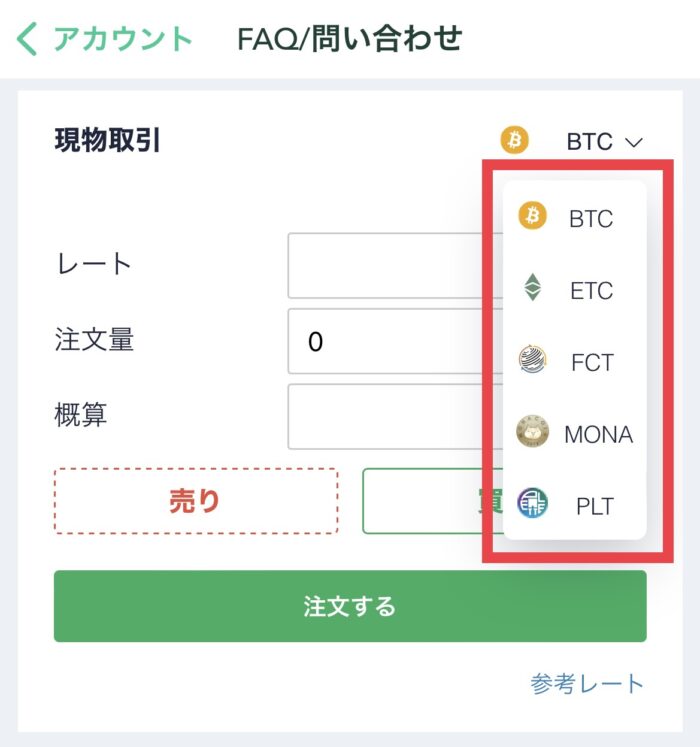Open the 参考レート link

click(x=587, y=684)
